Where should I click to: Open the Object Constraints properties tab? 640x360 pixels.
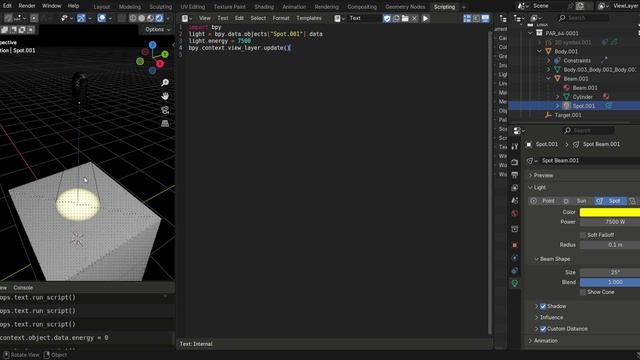[515, 271]
